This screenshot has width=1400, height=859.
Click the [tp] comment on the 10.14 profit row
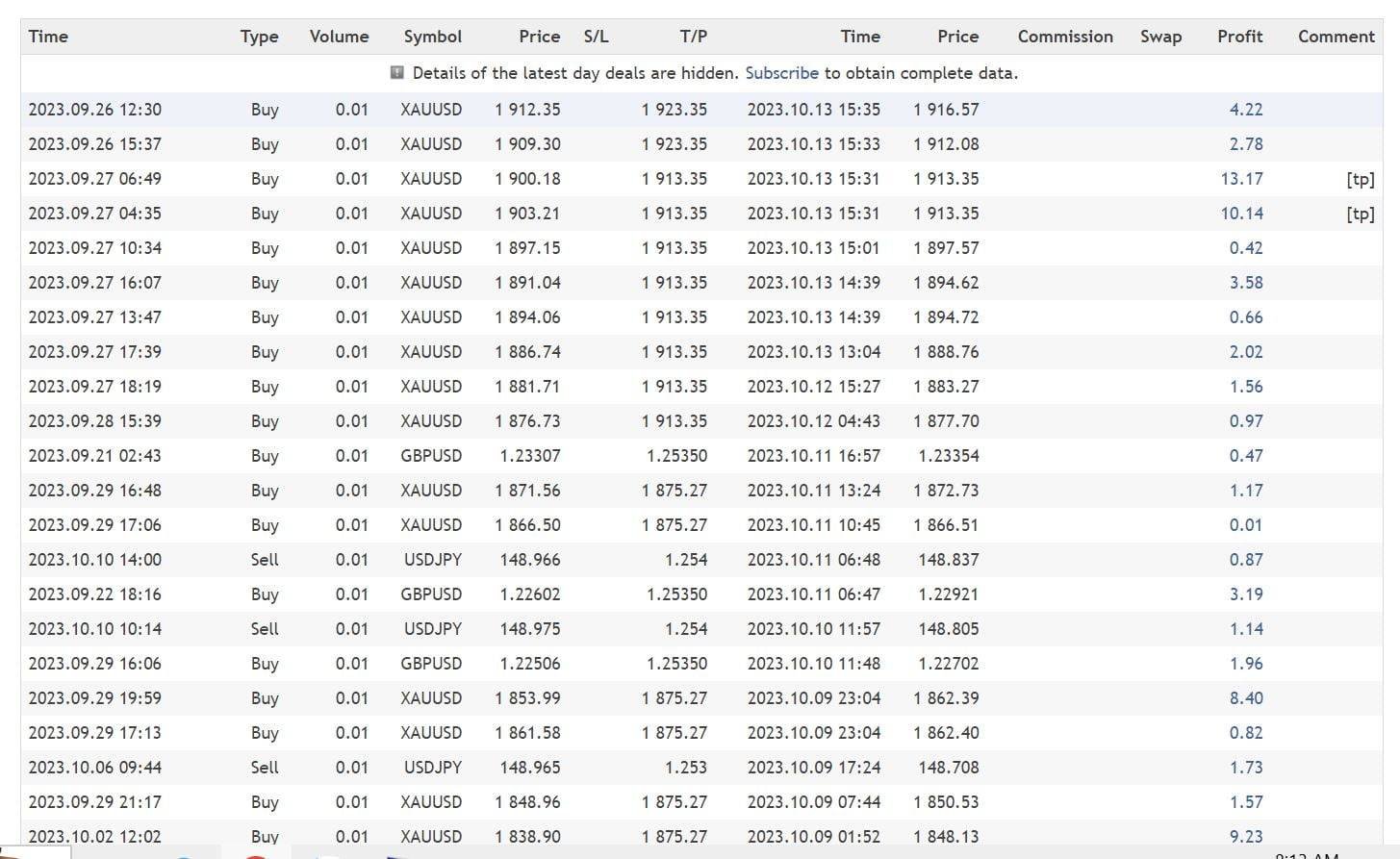(1360, 214)
